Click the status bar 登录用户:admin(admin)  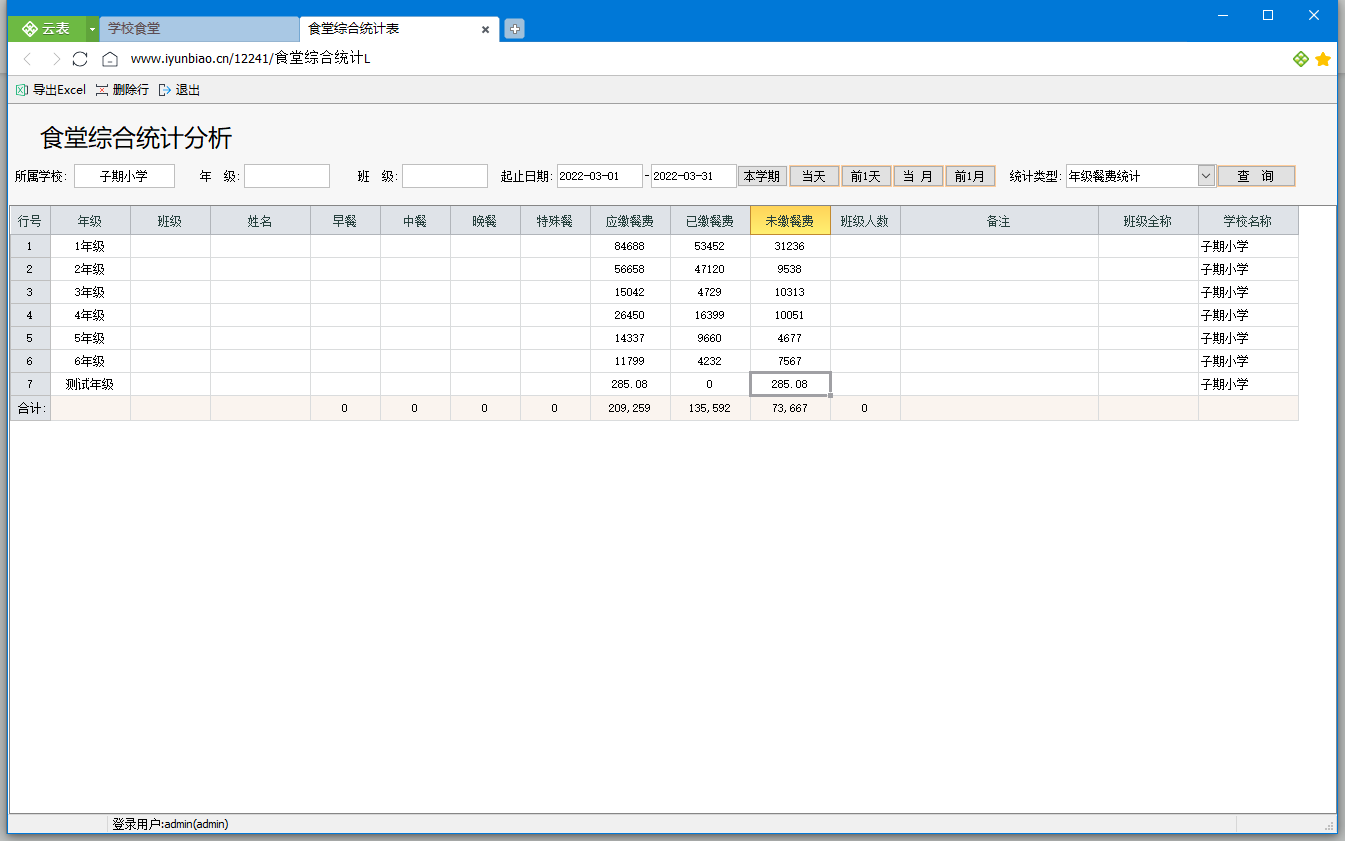170,824
